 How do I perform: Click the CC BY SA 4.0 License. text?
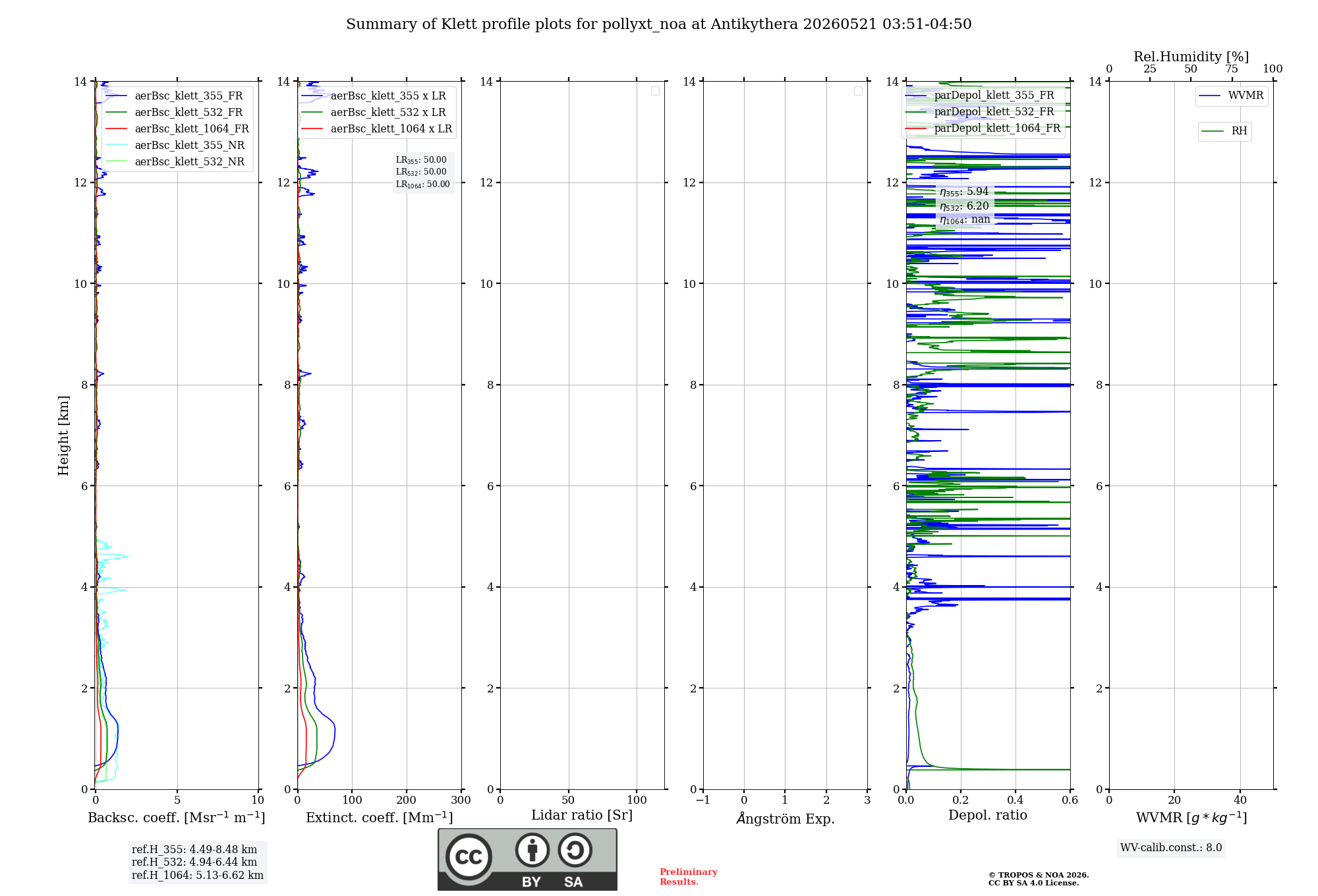pyautogui.click(x=1034, y=883)
